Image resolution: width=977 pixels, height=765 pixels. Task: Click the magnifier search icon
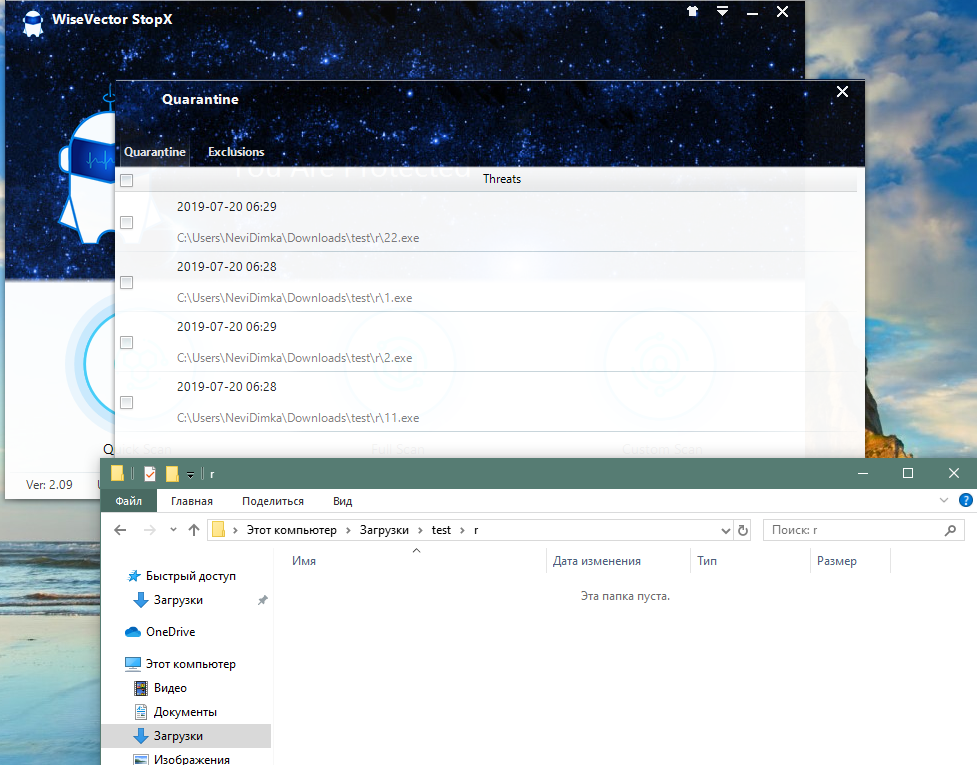(x=950, y=530)
